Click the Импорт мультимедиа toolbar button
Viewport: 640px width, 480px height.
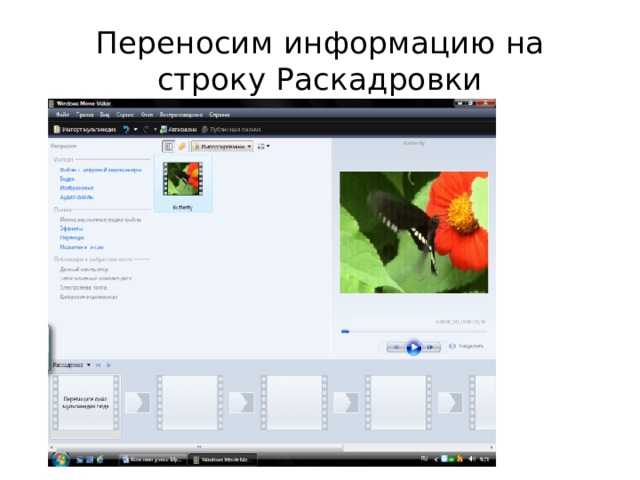[85, 129]
